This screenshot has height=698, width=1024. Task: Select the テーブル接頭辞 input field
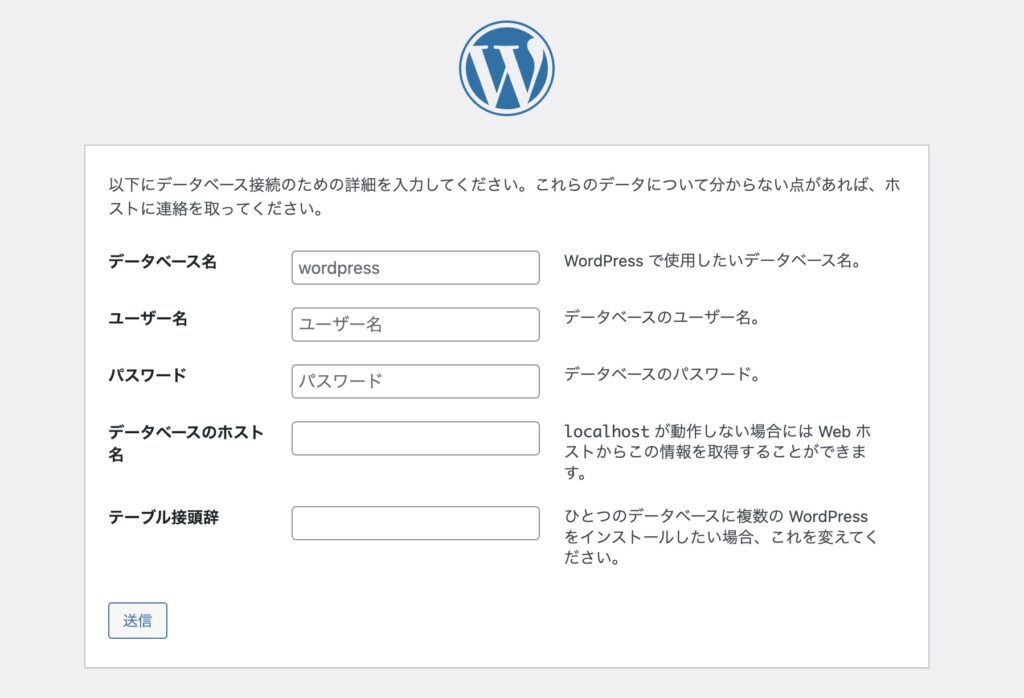coord(415,523)
